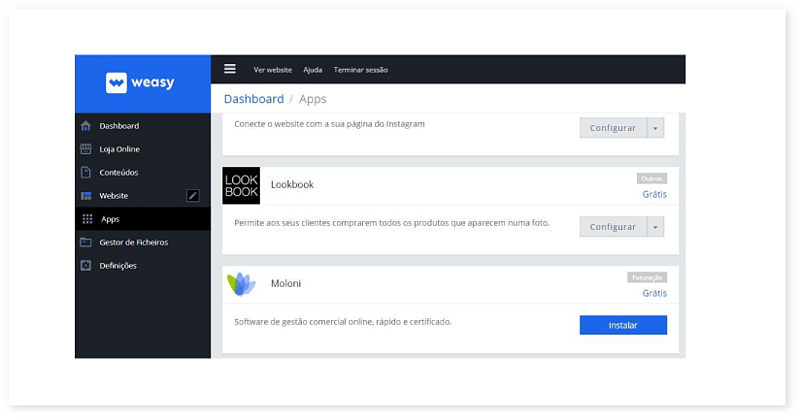Click Configurar for the Lookbook app

pos(613,227)
